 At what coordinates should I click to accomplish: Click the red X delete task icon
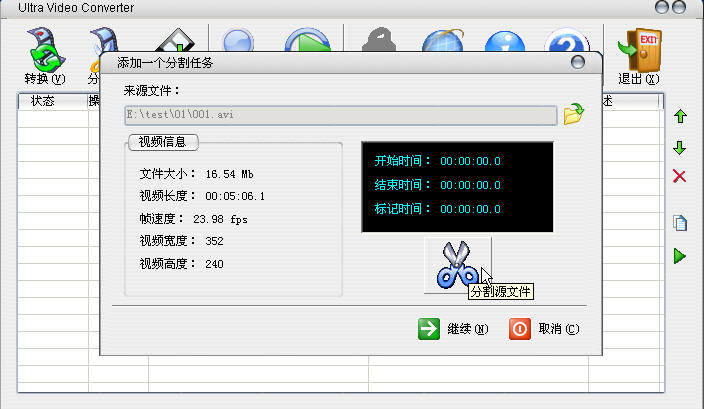pyautogui.click(x=679, y=176)
